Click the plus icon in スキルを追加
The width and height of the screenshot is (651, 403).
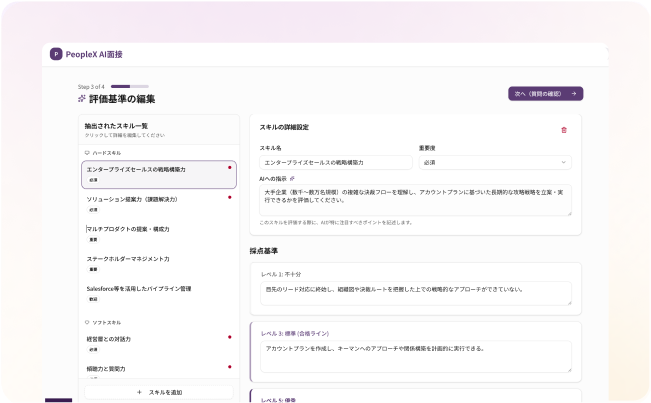(138, 392)
